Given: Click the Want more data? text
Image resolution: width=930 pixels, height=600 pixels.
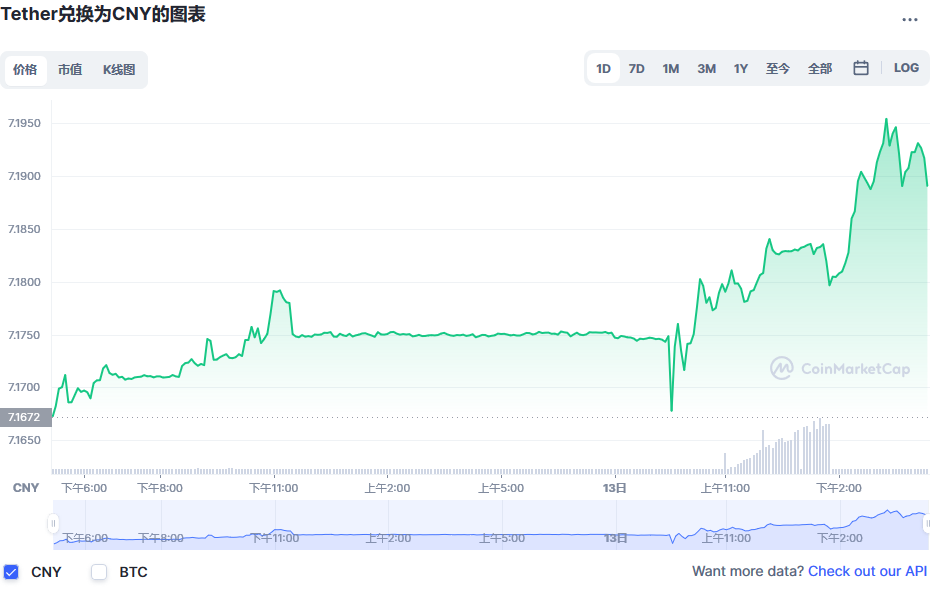Looking at the screenshot, I should click(x=747, y=571).
